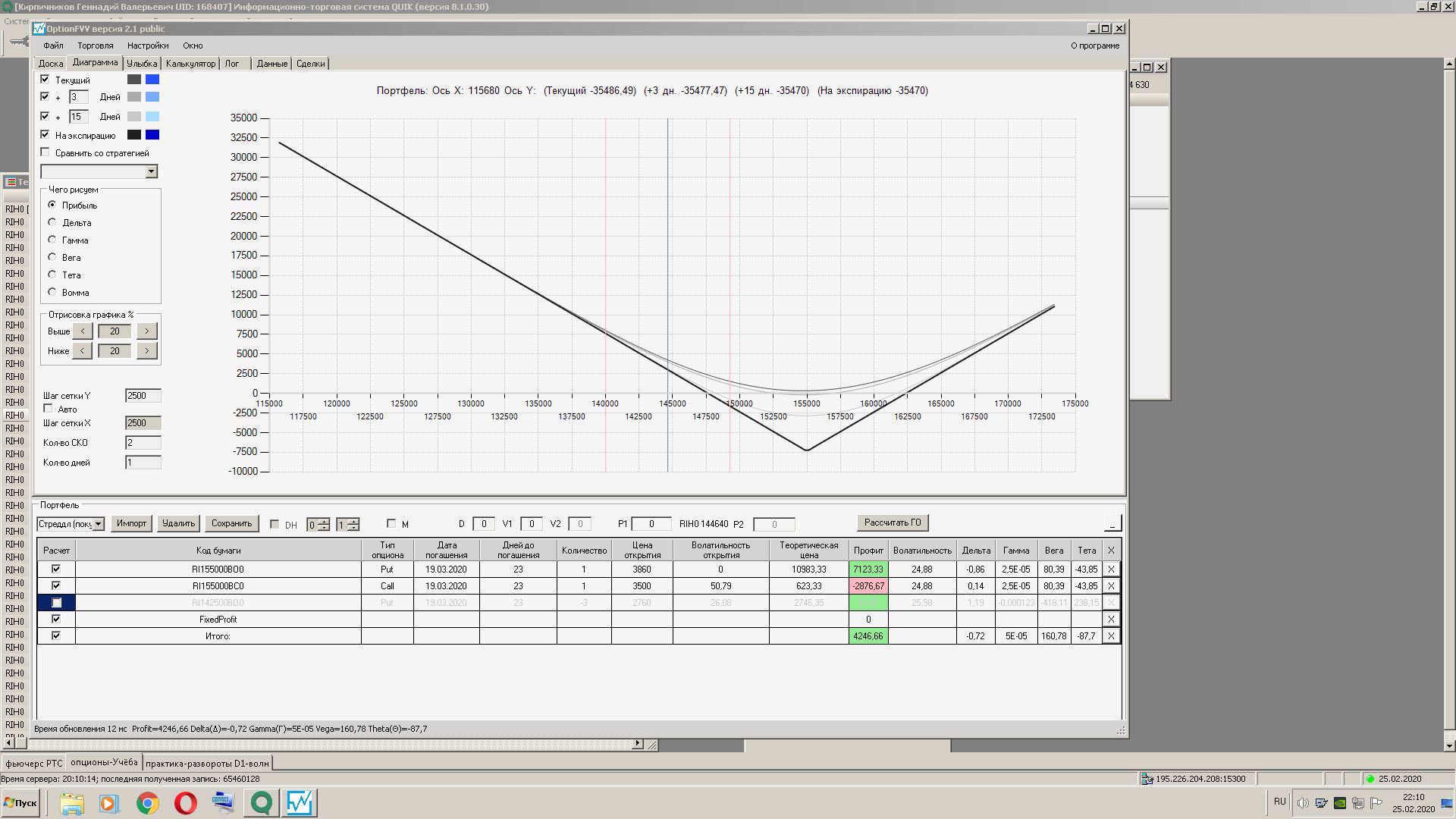The image size is (1456, 819).
Task: Increase the DH spinner value
Action: tap(324, 521)
